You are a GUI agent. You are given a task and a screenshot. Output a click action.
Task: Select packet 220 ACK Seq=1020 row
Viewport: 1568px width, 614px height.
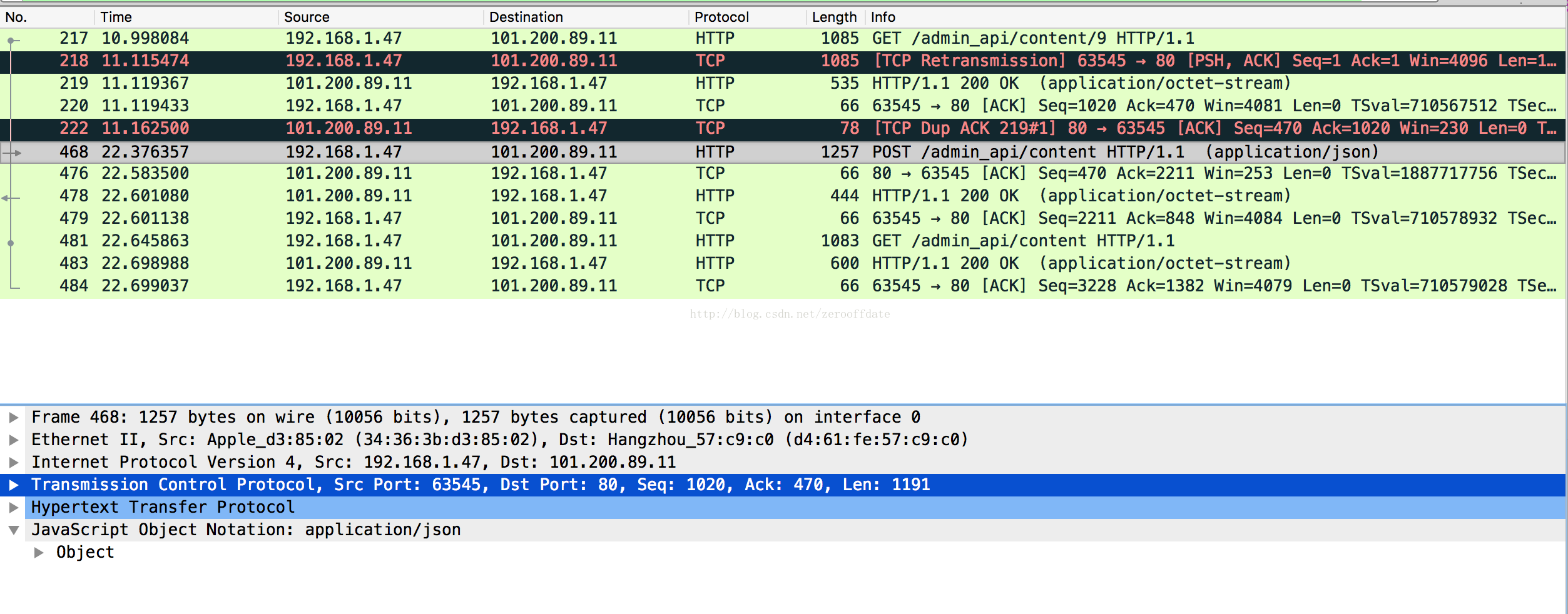tap(783, 106)
